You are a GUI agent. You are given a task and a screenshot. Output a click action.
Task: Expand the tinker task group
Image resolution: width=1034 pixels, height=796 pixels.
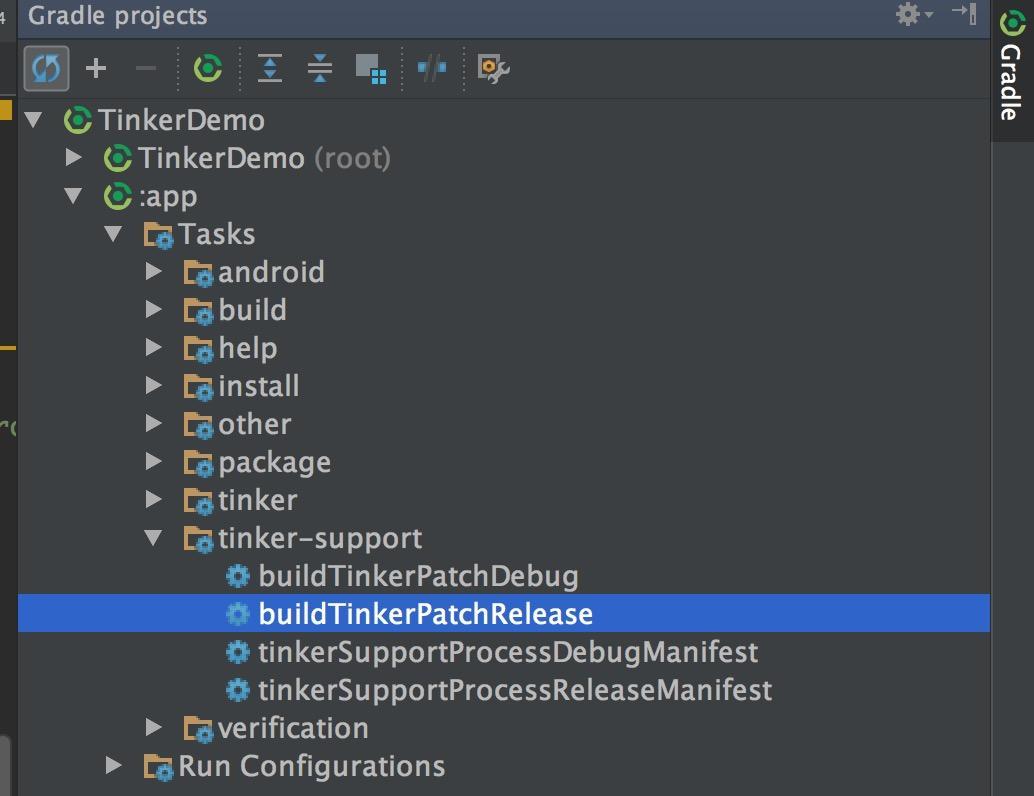click(x=154, y=499)
